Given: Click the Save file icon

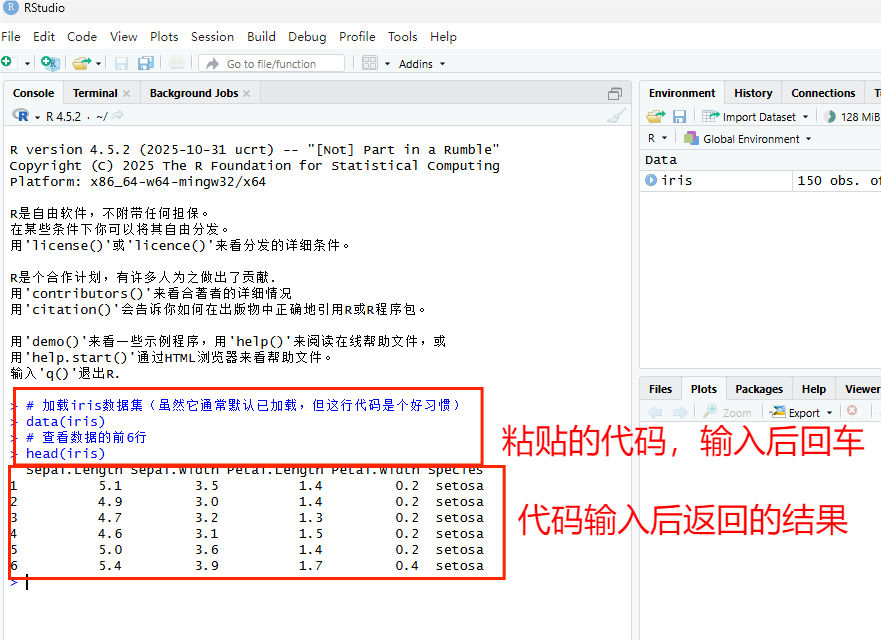Looking at the screenshot, I should 121,63.
